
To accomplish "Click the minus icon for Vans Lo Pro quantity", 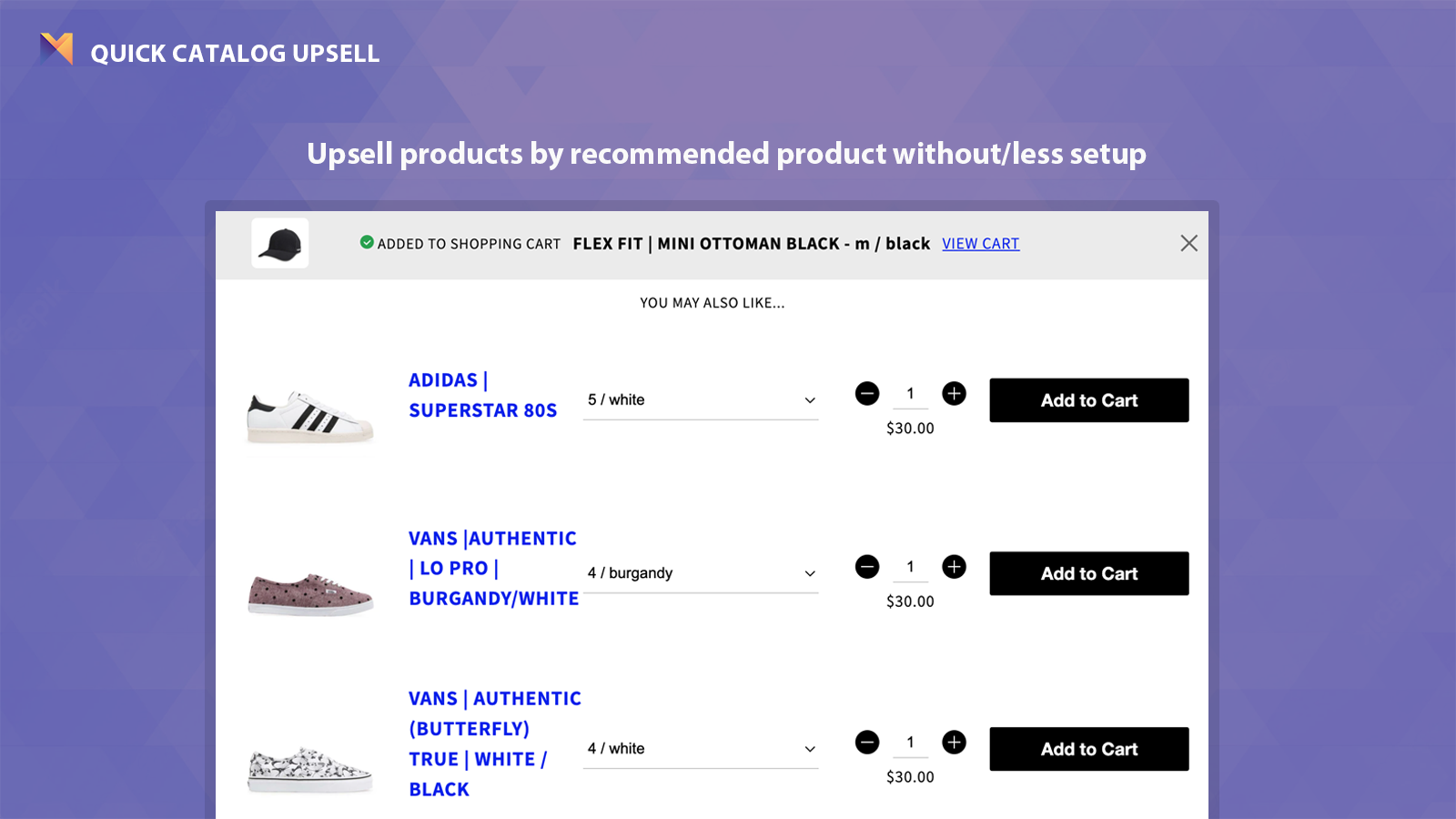I will click(867, 566).
